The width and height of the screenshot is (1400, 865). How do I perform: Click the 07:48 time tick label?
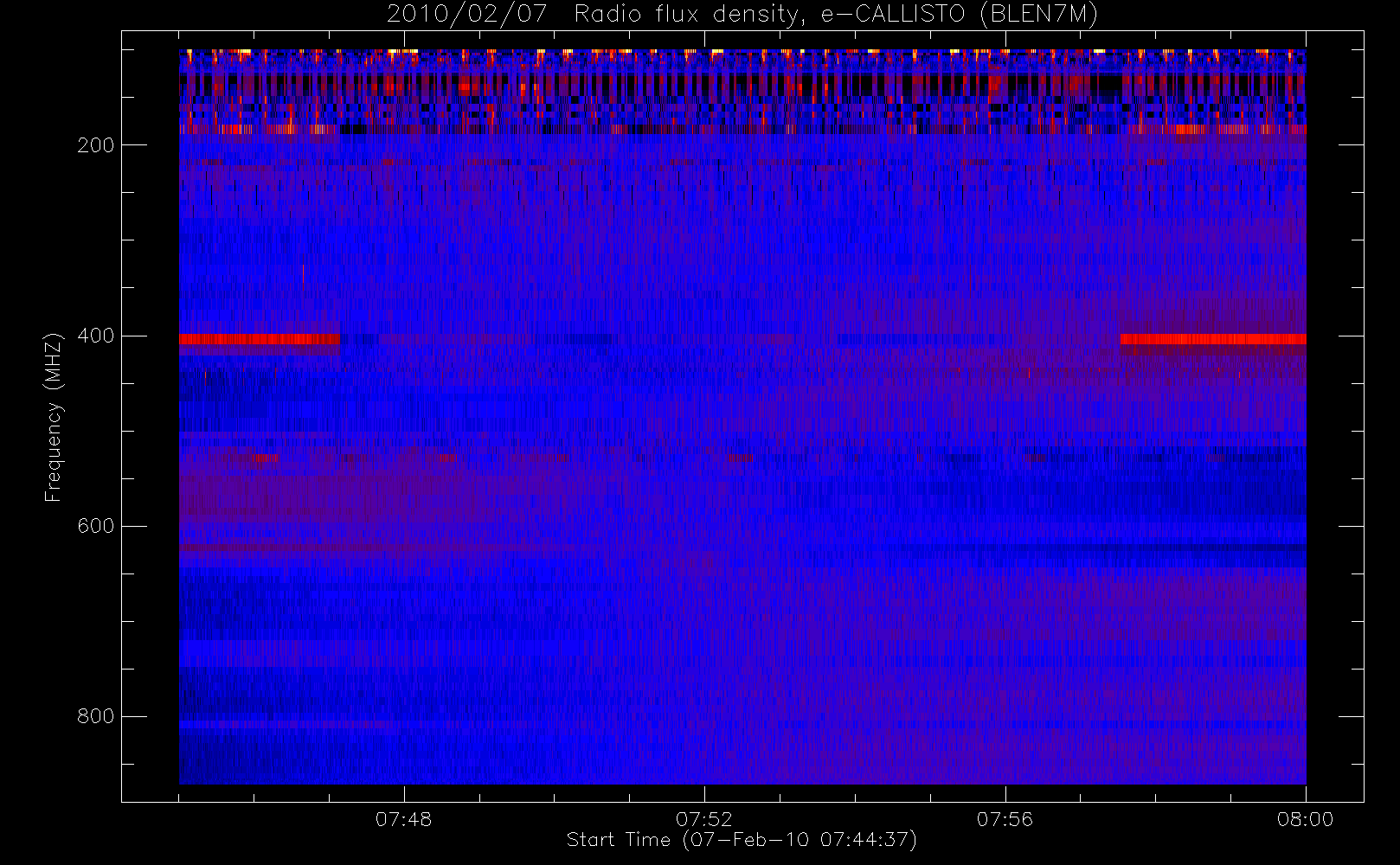point(403,819)
